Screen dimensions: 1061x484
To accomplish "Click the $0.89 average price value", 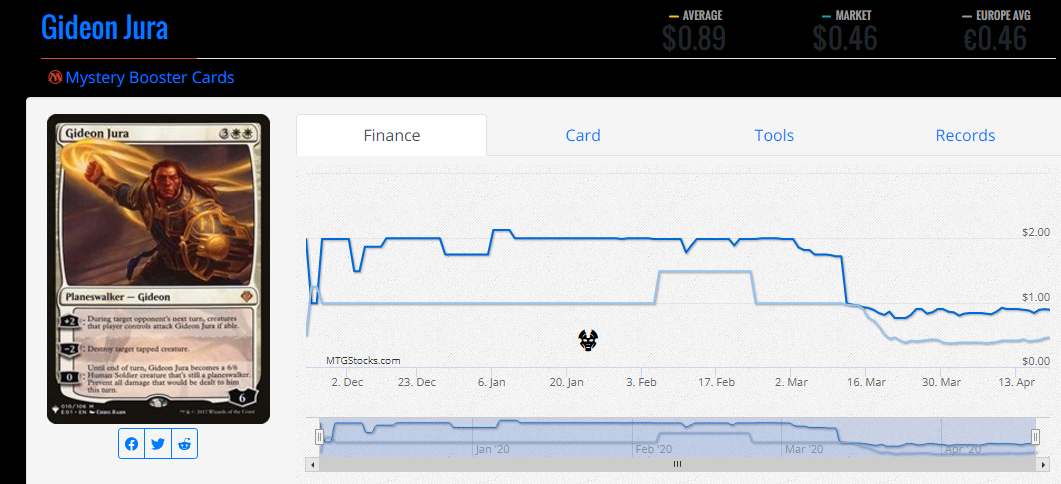I will click(694, 39).
